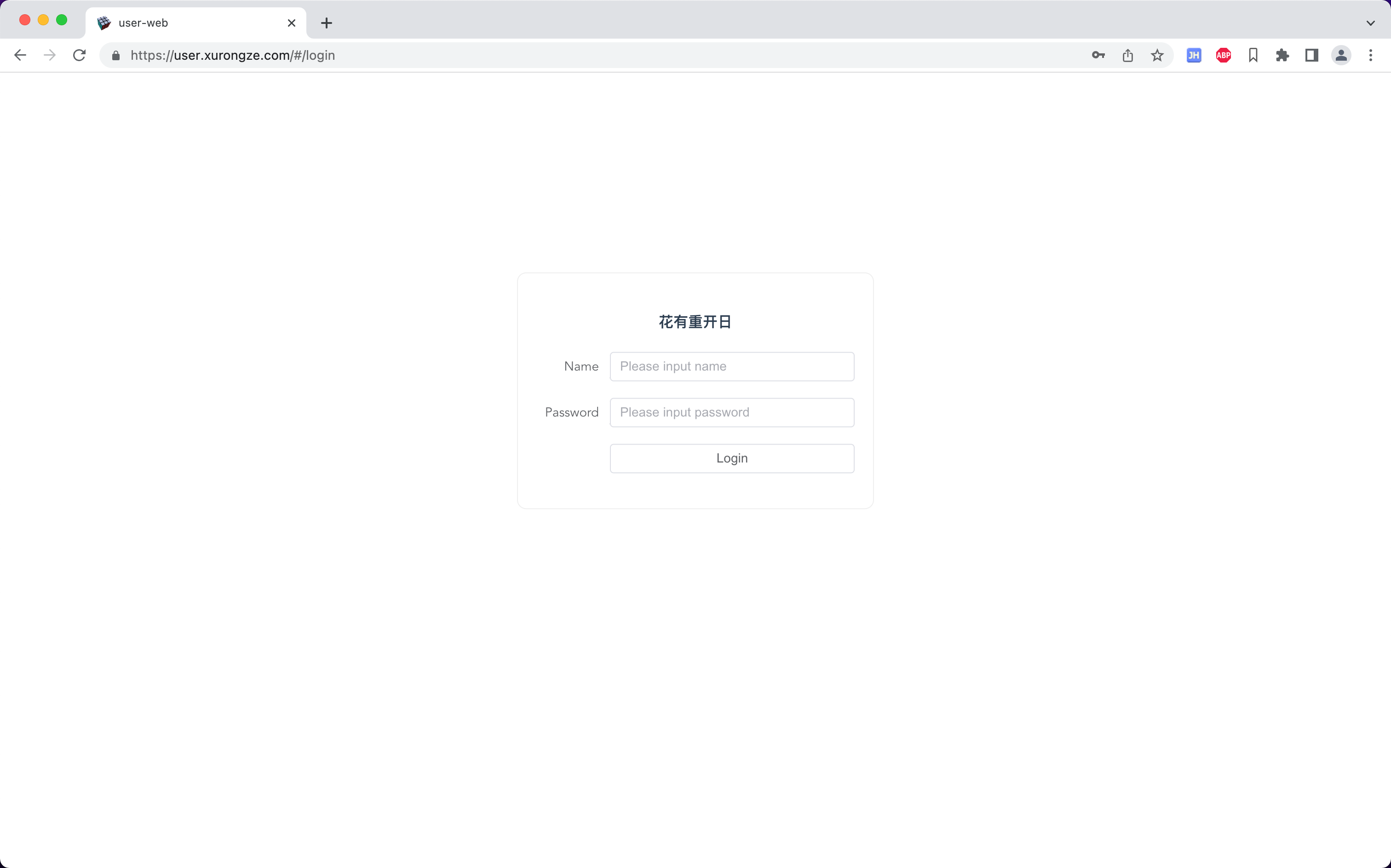The height and width of the screenshot is (868, 1391).
Task: Click the 花有重开日 heading
Action: coord(695,321)
